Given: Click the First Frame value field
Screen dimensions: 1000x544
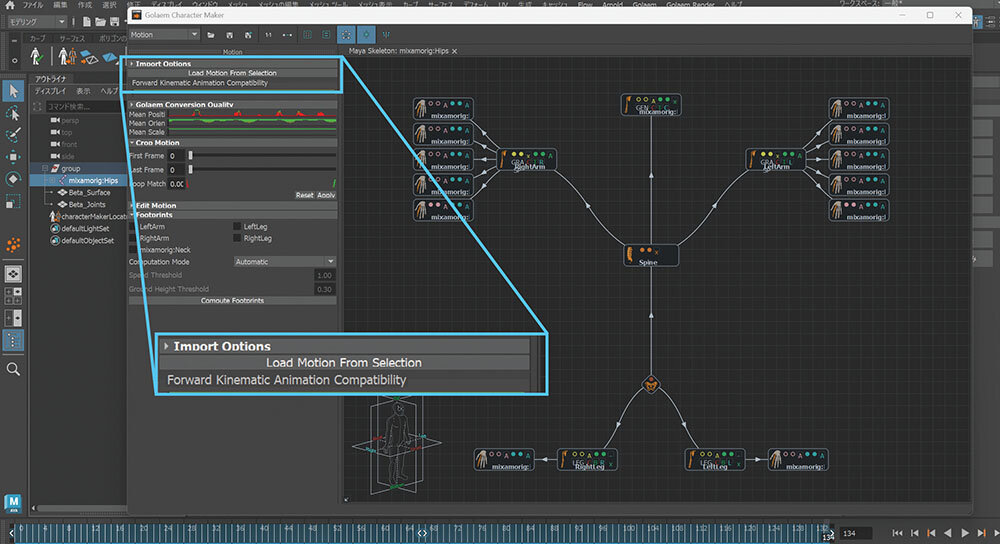Looking at the screenshot, I should 177,156.
